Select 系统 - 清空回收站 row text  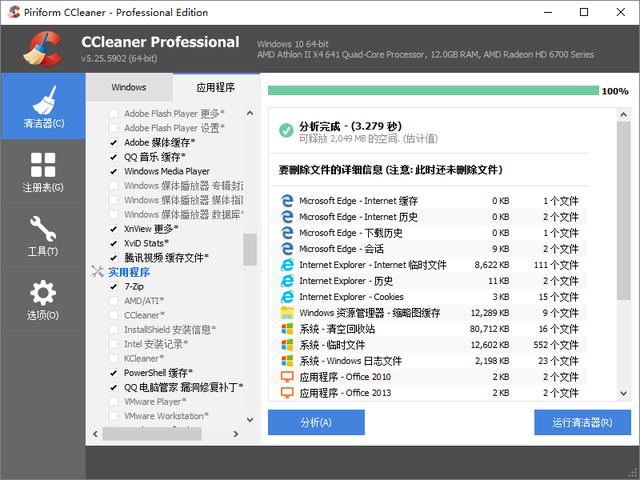(337, 329)
